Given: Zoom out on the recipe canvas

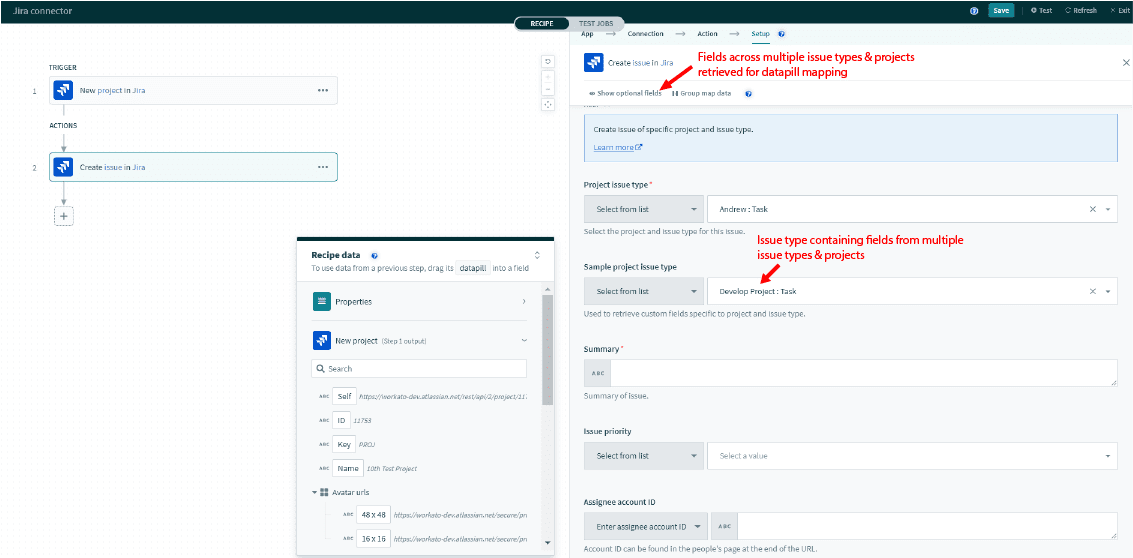Looking at the screenshot, I should [548, 89].
